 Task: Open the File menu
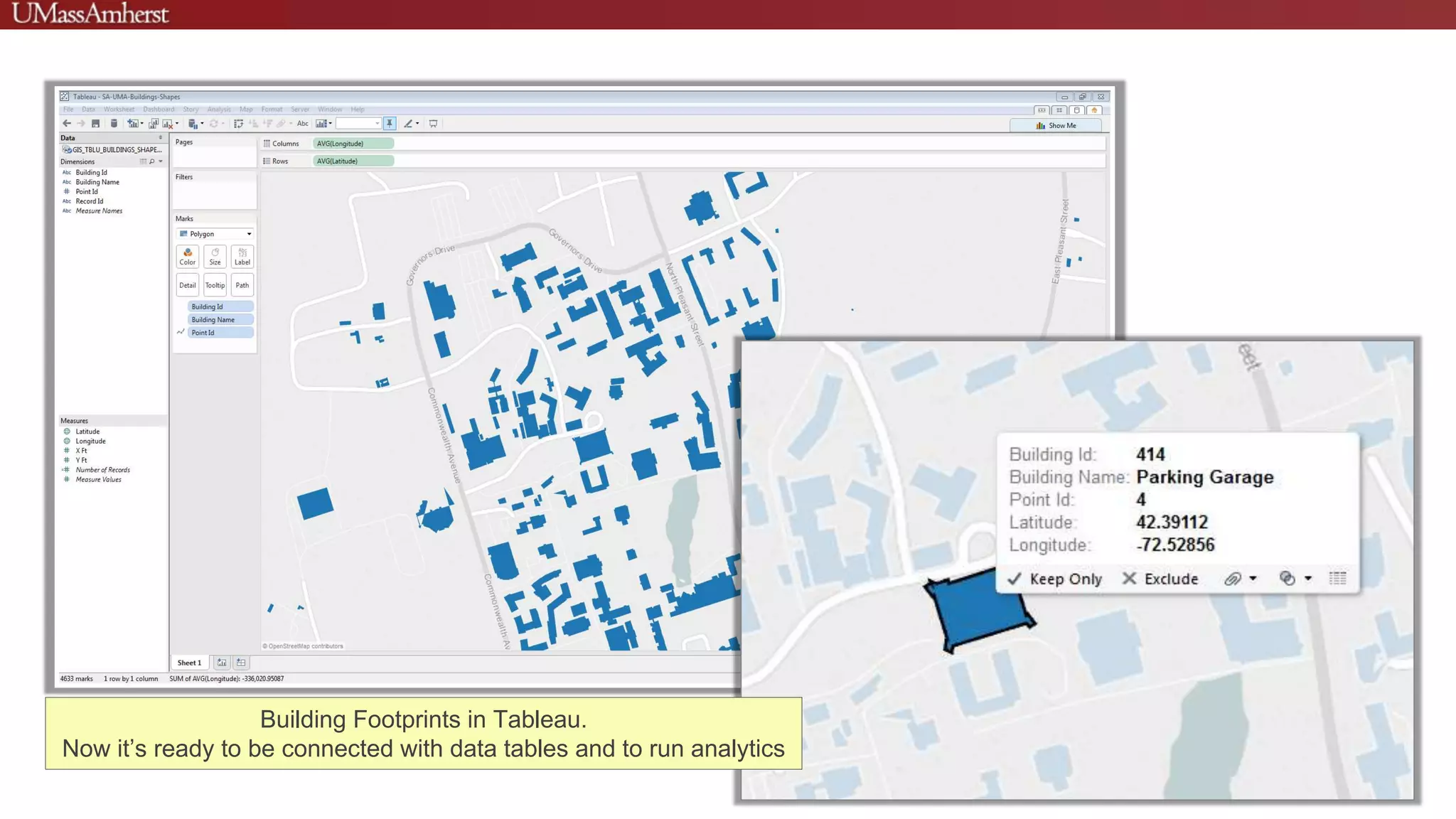click(x=68, y=109)
